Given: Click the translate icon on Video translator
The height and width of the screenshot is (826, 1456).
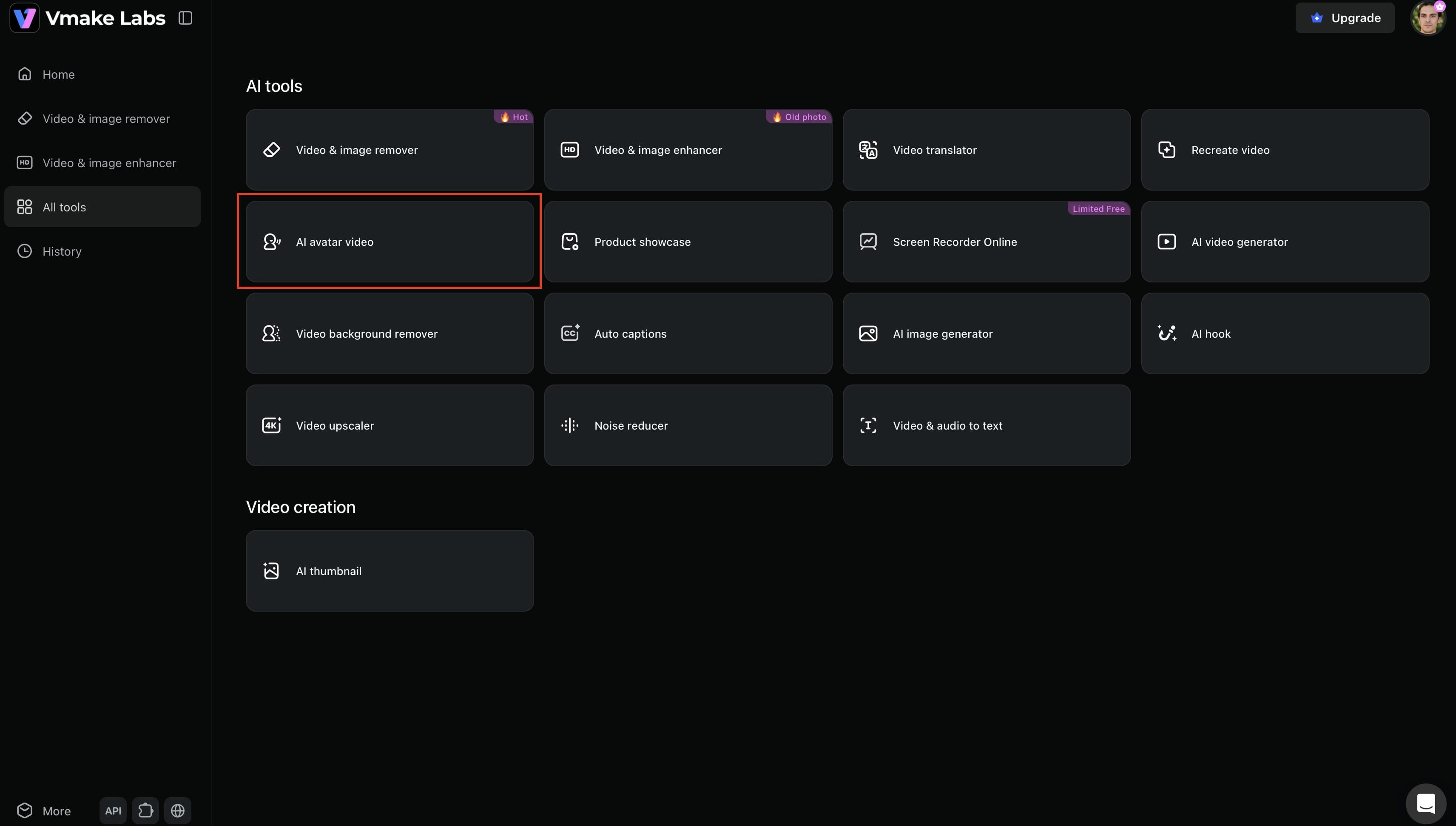Looking at the screenshot, I should [x=868, y=150].
